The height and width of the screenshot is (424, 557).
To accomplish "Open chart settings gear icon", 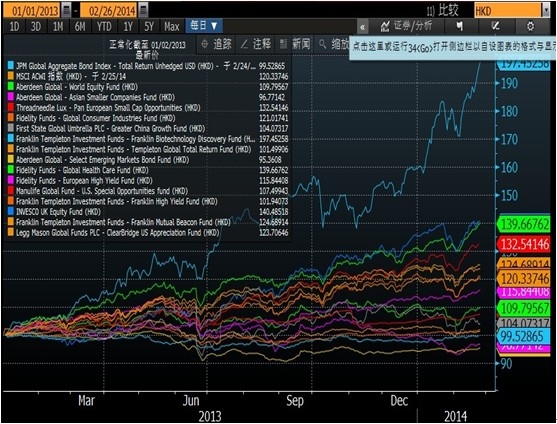I will (530, 26).
